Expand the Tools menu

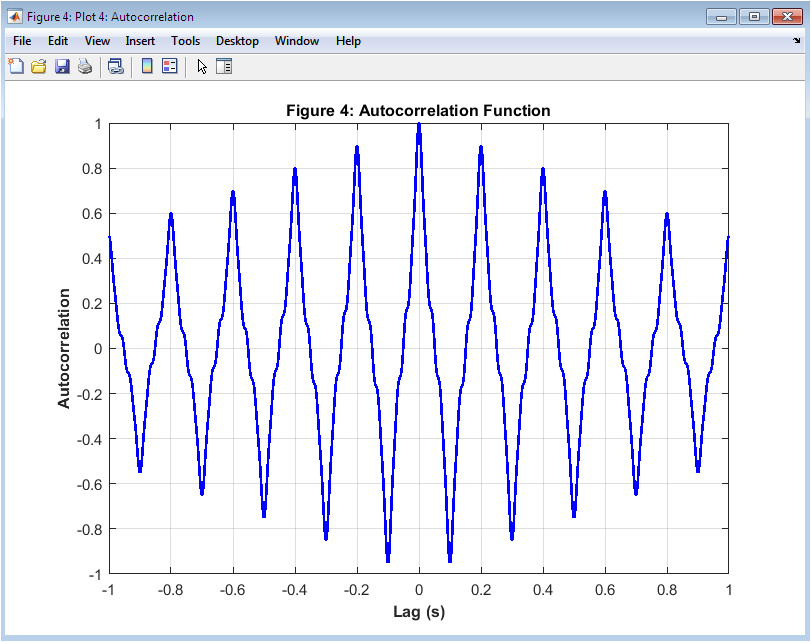pyautogui.click(x=185, y=41)
